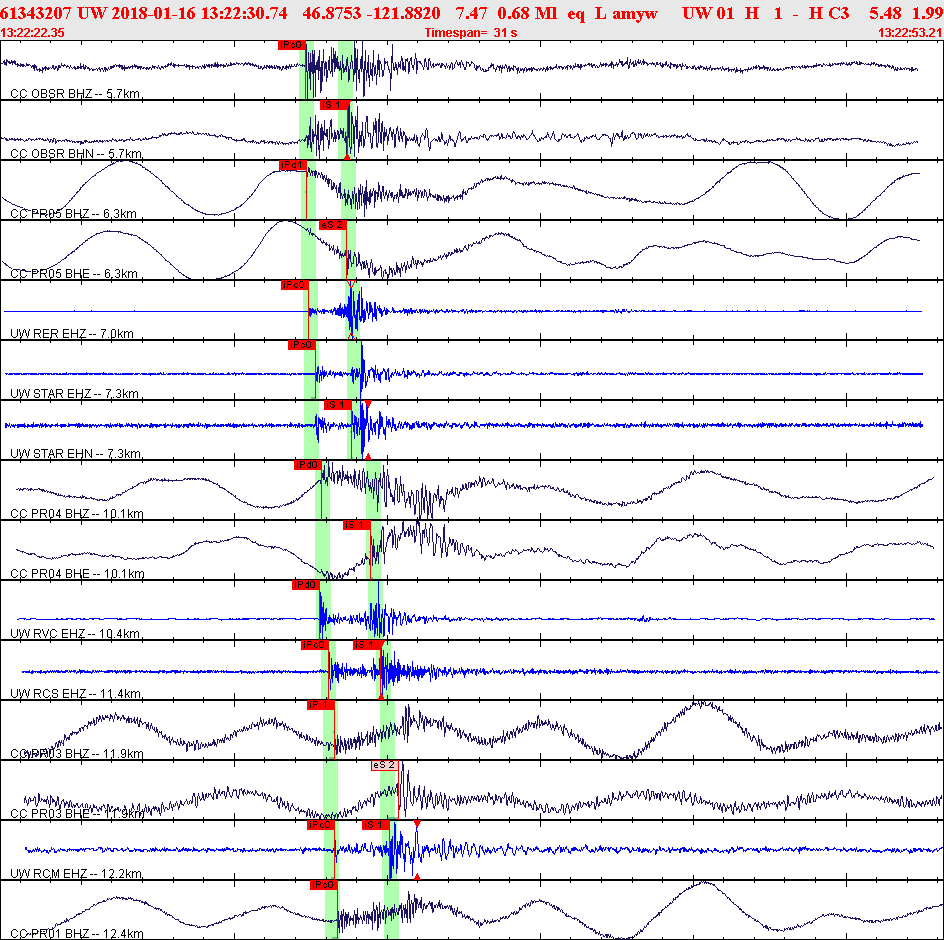944x940 pixels.
Task: Click the red coda triangle atop RCM EHZ trace
Action: pos(417,824)
